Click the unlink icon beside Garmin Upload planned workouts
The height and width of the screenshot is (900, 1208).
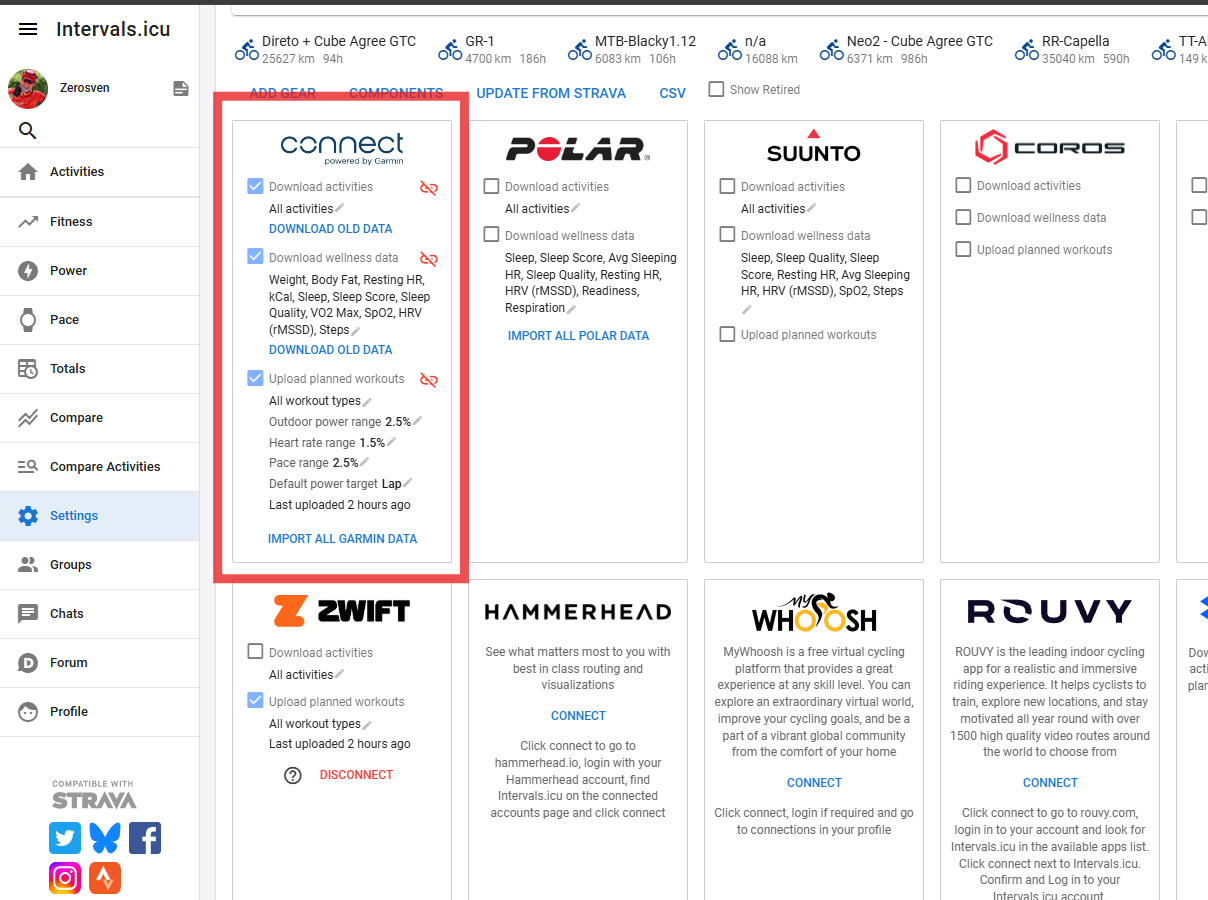coord(429,380)
